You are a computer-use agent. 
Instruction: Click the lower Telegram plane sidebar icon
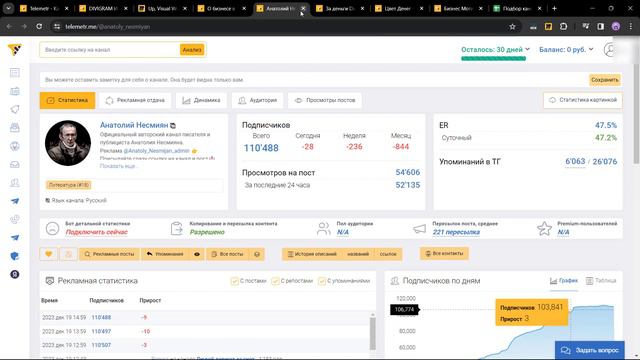(15, 238)
